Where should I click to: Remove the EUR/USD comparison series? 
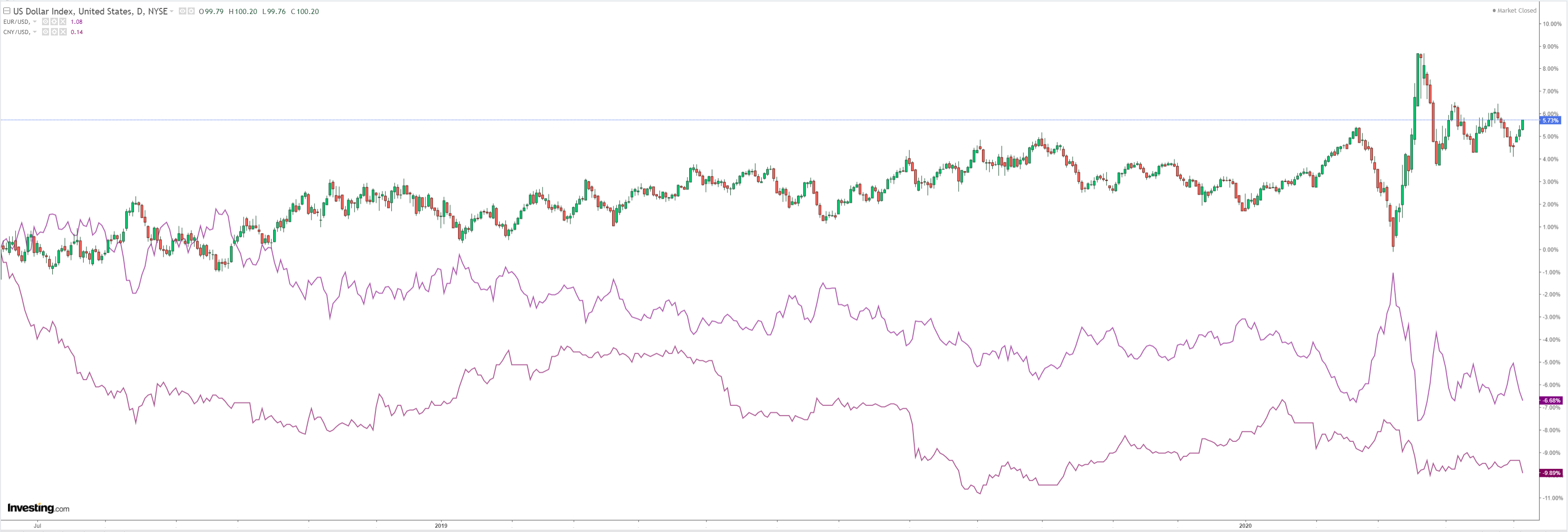63,22
